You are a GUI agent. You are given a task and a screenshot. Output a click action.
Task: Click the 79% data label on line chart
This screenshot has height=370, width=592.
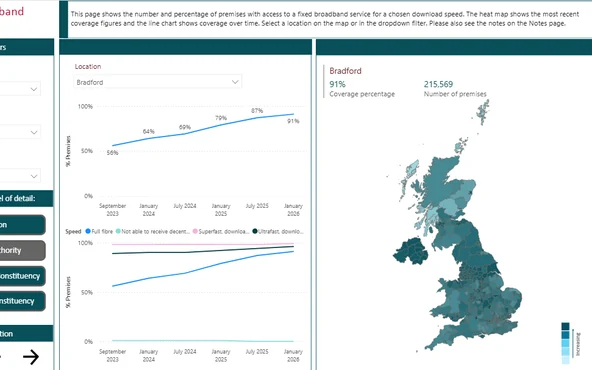point(221,118)
